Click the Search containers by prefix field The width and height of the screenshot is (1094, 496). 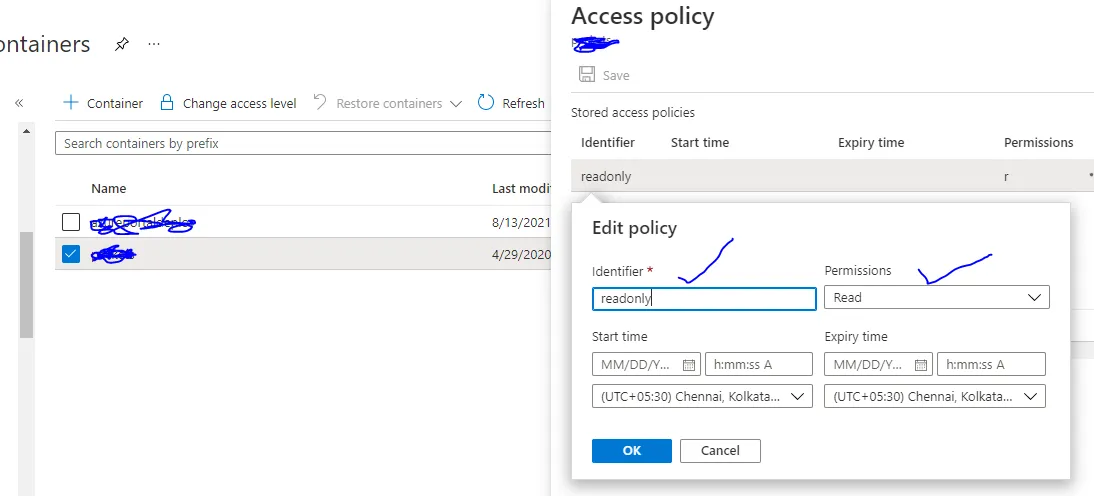[300, 143]
